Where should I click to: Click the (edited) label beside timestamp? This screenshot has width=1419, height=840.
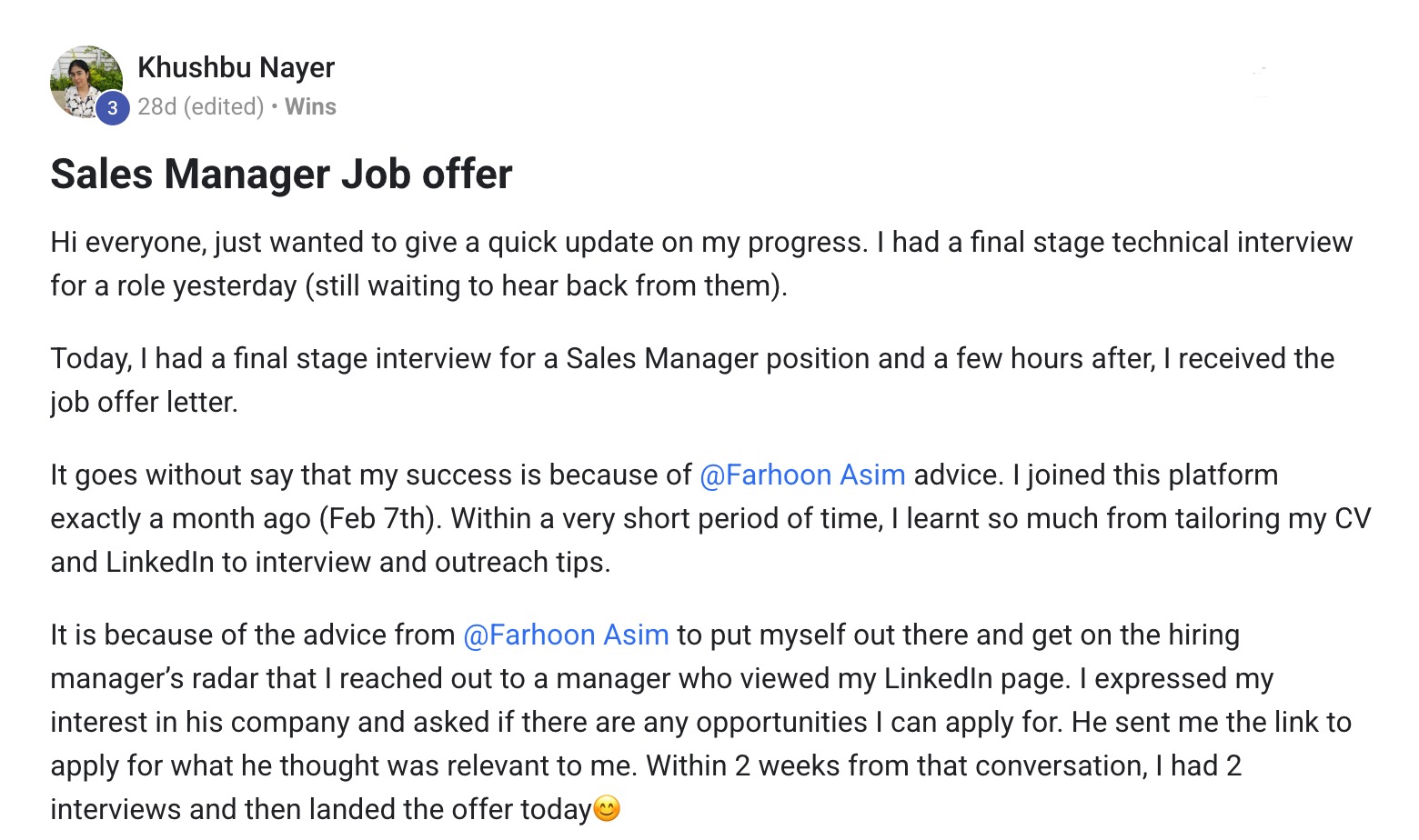(224, 106)
